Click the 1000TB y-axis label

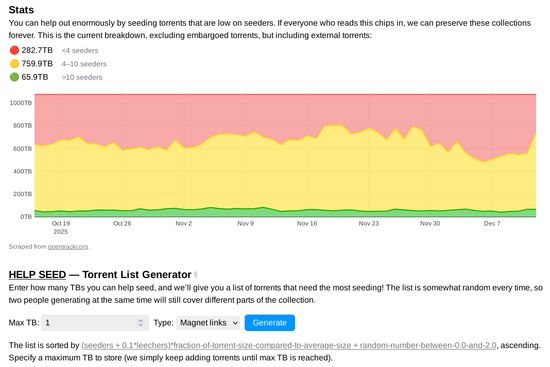point(21,103)
